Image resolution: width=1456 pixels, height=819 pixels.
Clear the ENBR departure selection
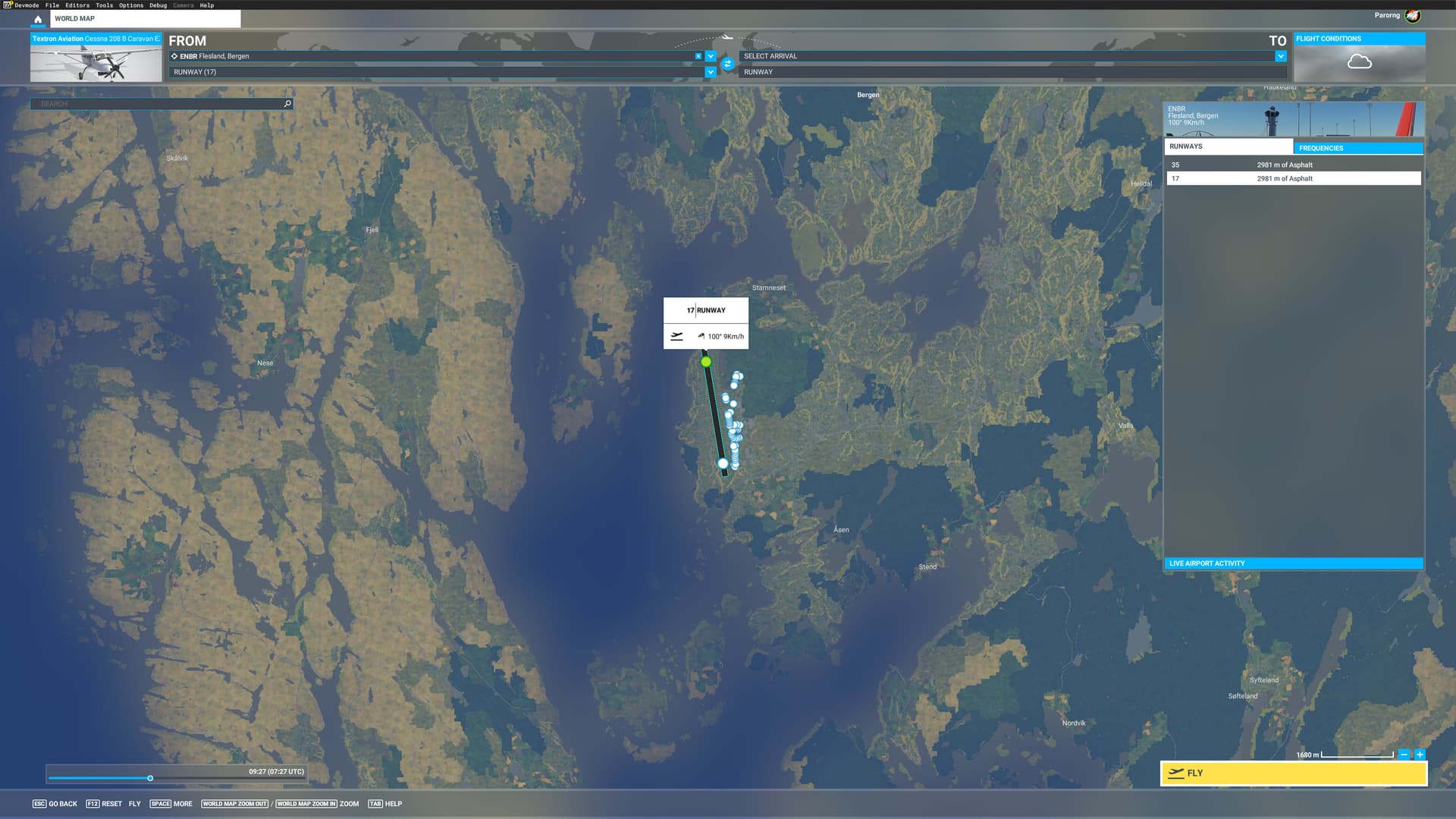pos(698,56)
